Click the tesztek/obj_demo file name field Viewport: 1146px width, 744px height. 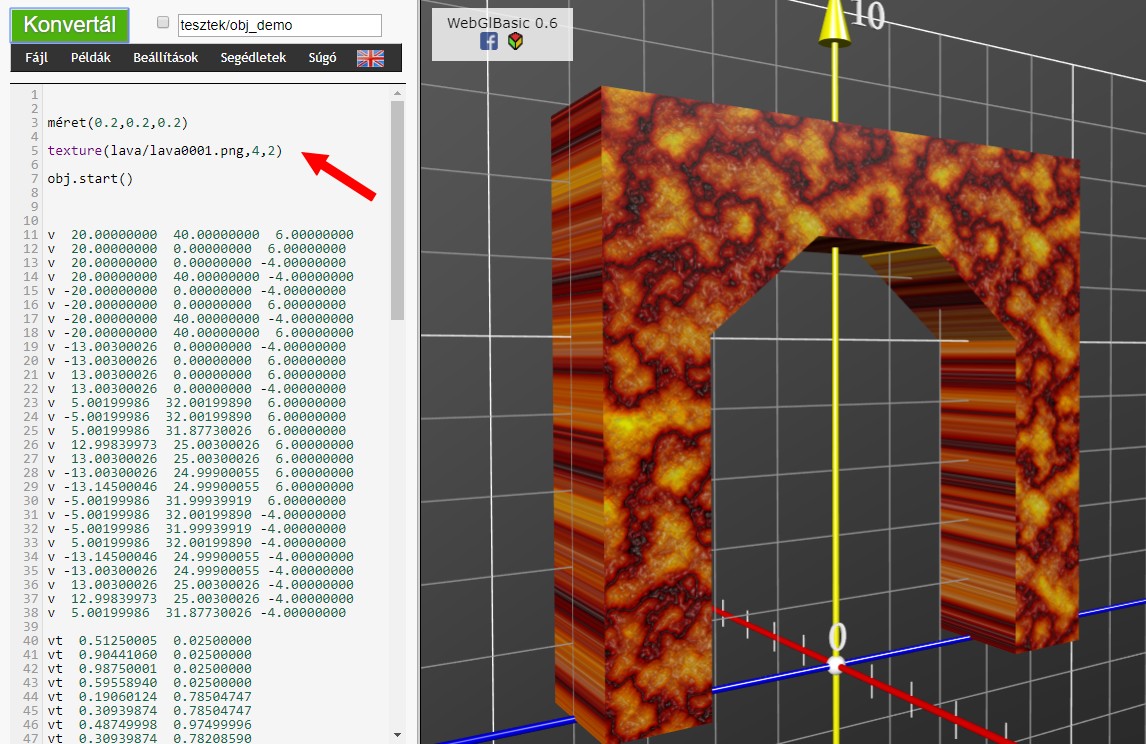point(279,25)
